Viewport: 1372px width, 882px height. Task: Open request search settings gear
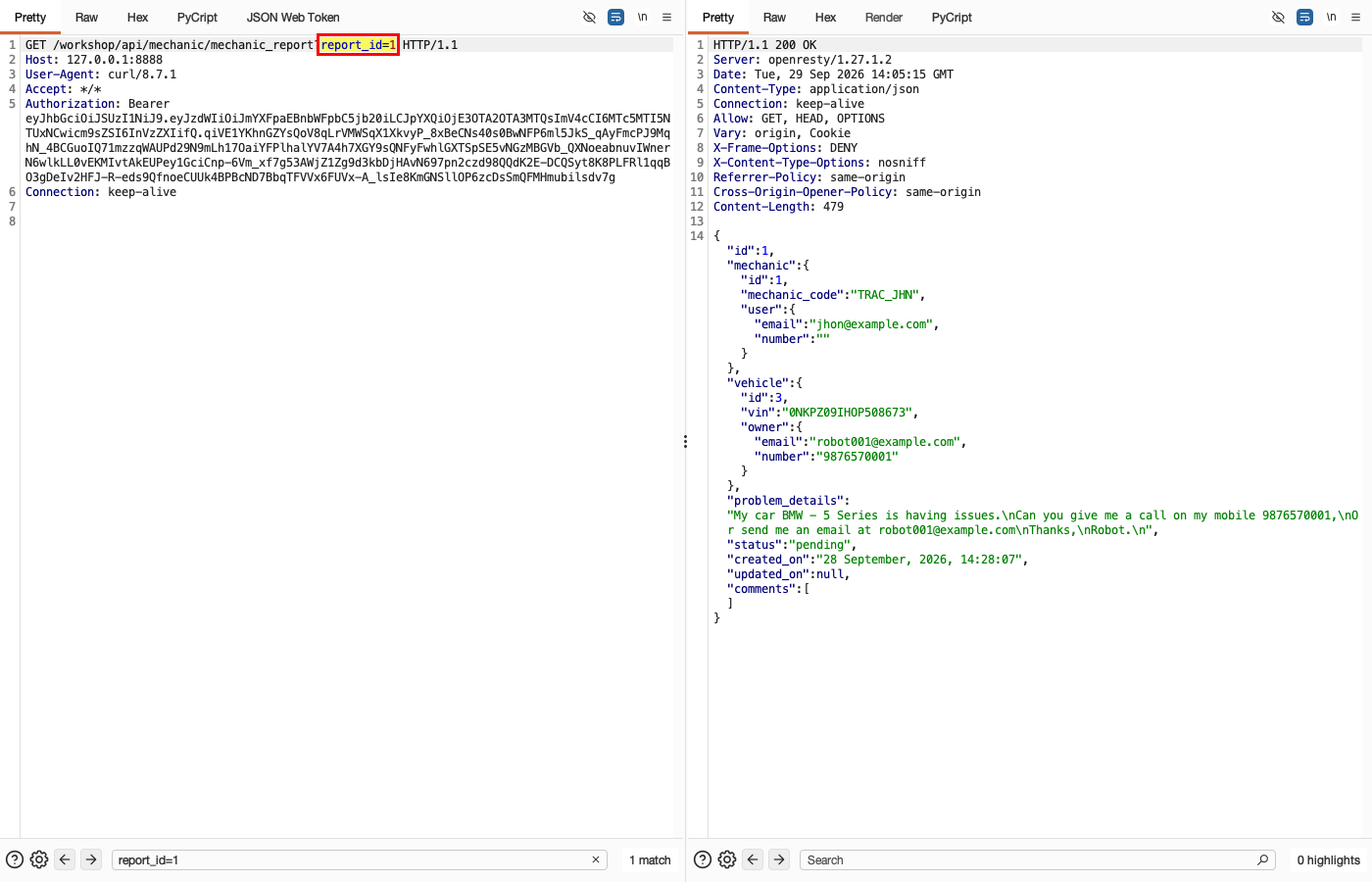pos(39,859)
